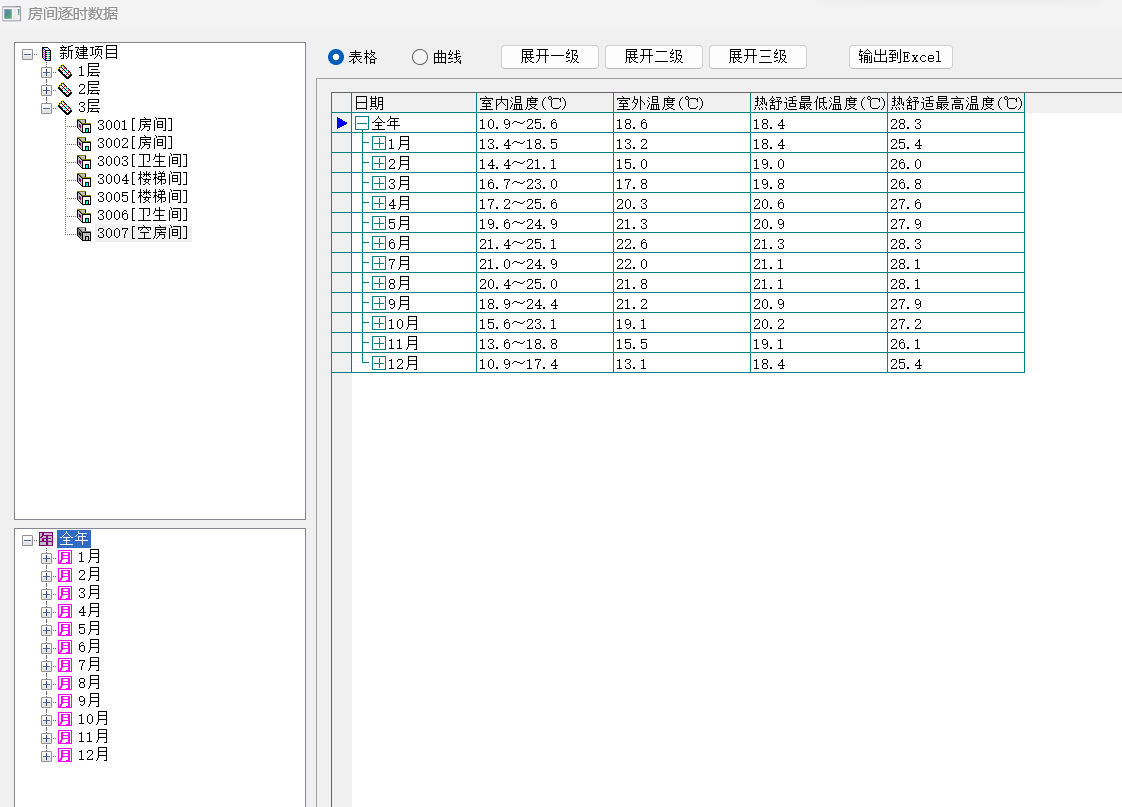Click the room icon beside 3001[房间]
Image resolution: width=1122 pixels, height=807 pixels.
click(x=84, y=126)
